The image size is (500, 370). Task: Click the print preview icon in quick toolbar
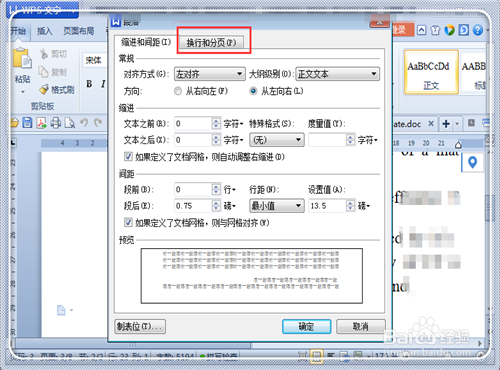70,123
